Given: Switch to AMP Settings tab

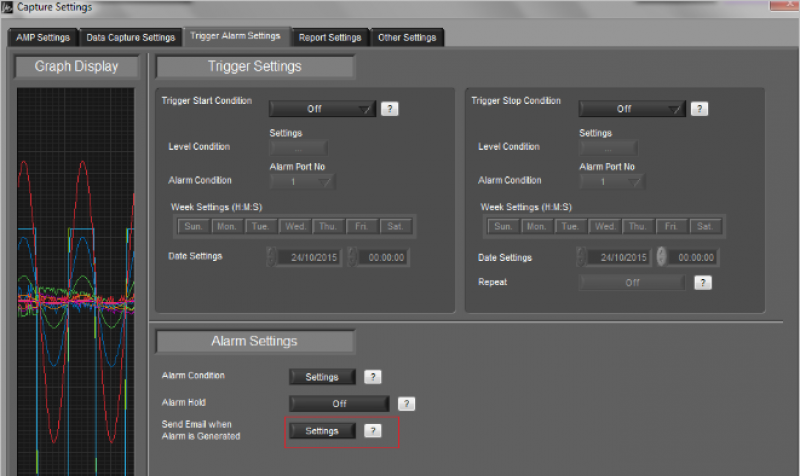Looking at the screenshot, I should coord(42,38).
